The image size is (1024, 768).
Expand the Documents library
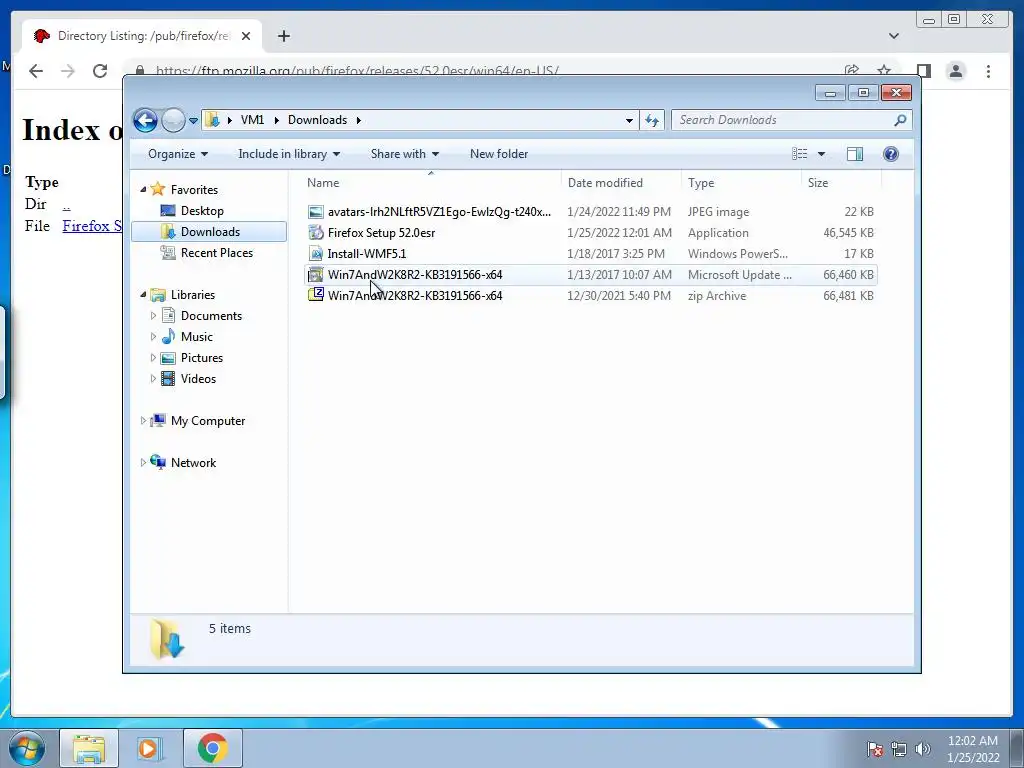pos(153,316)
